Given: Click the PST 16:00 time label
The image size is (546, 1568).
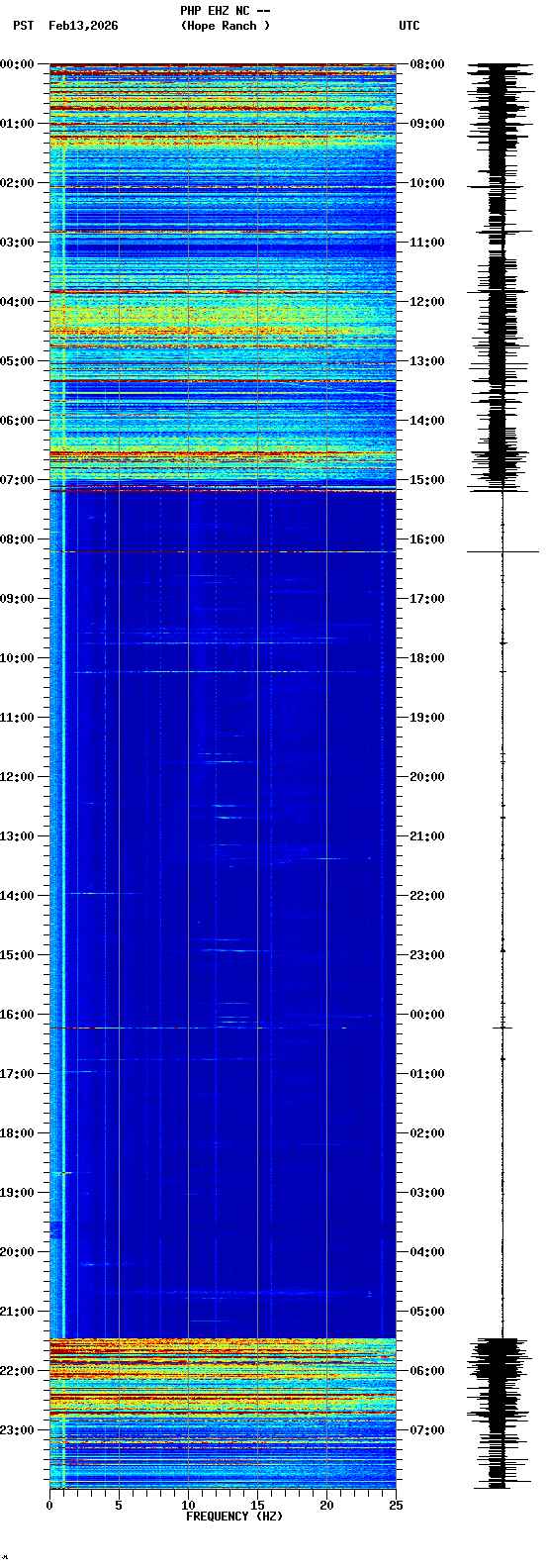Looking at the screenshot, I should coord(18,1015).
